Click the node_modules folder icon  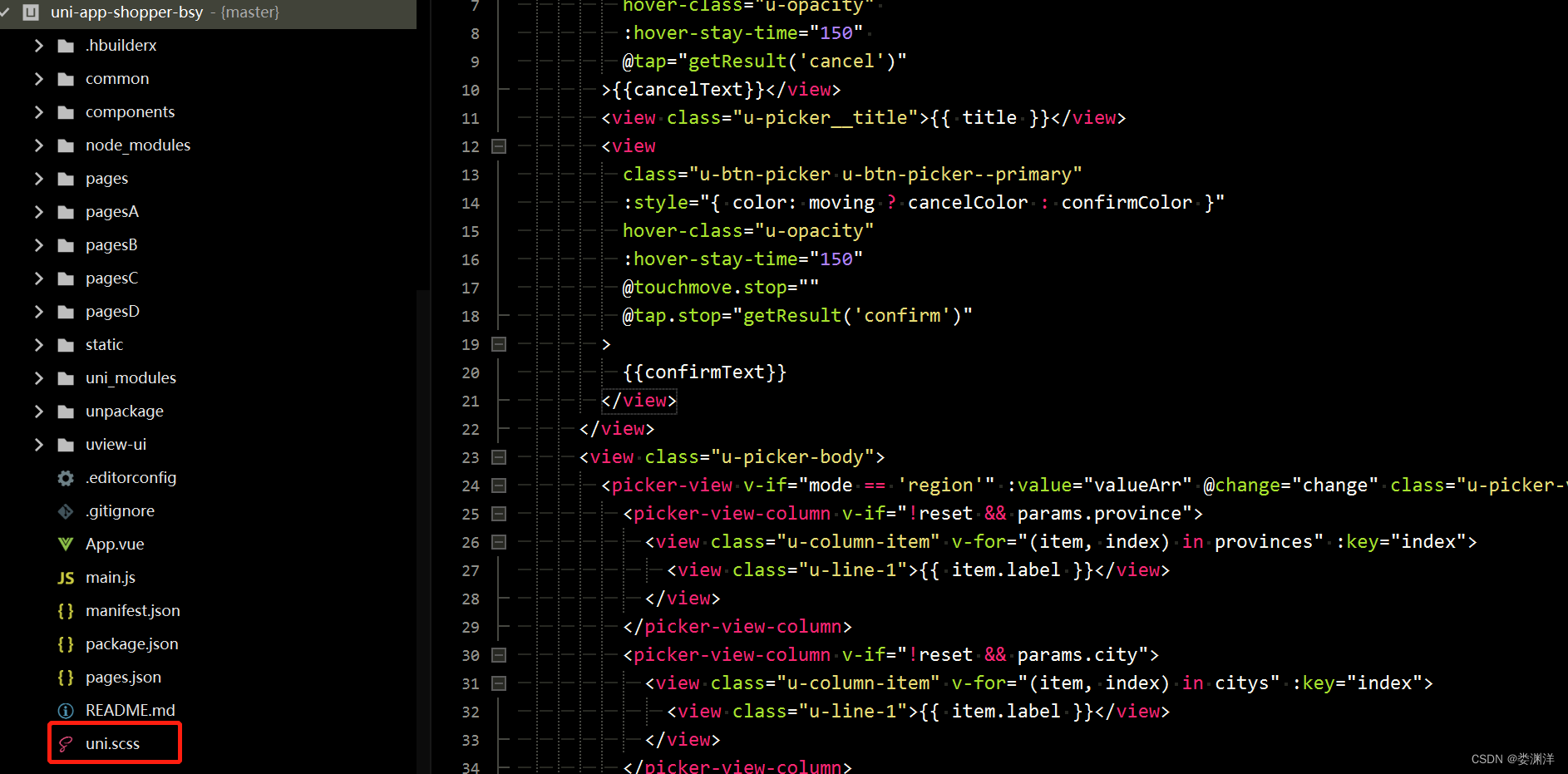click(66, 145)
